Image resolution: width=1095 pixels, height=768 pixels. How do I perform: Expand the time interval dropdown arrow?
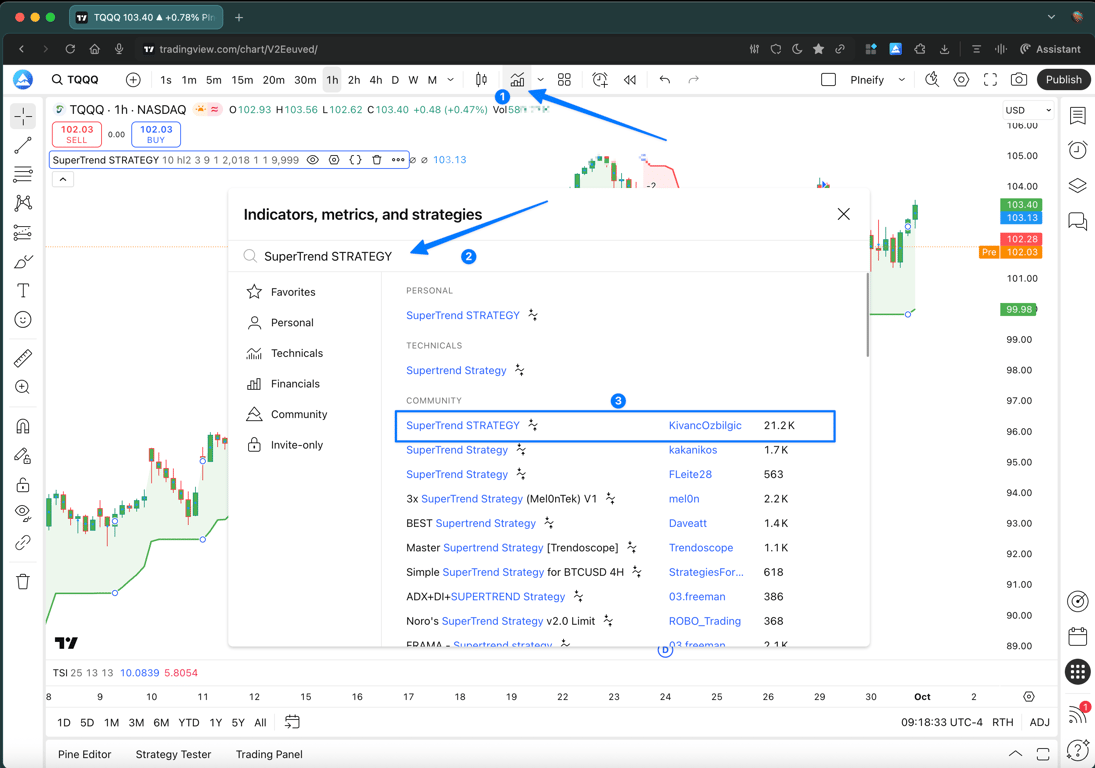point(451,80)
